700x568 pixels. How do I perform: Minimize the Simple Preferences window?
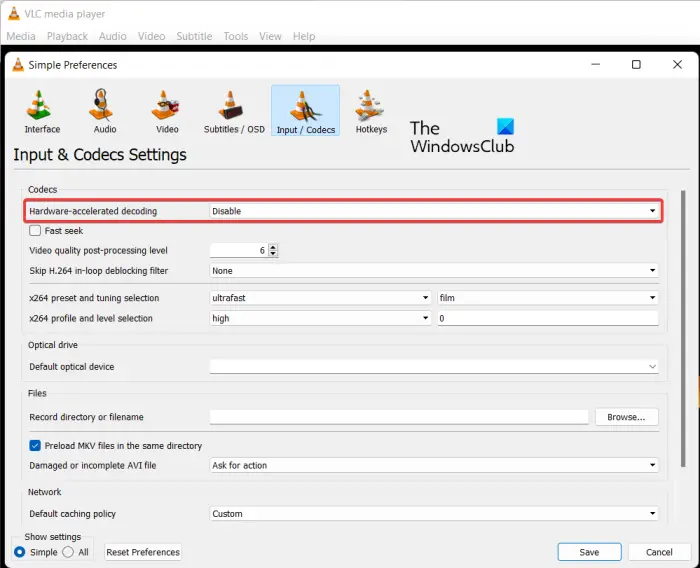(596, 65)
